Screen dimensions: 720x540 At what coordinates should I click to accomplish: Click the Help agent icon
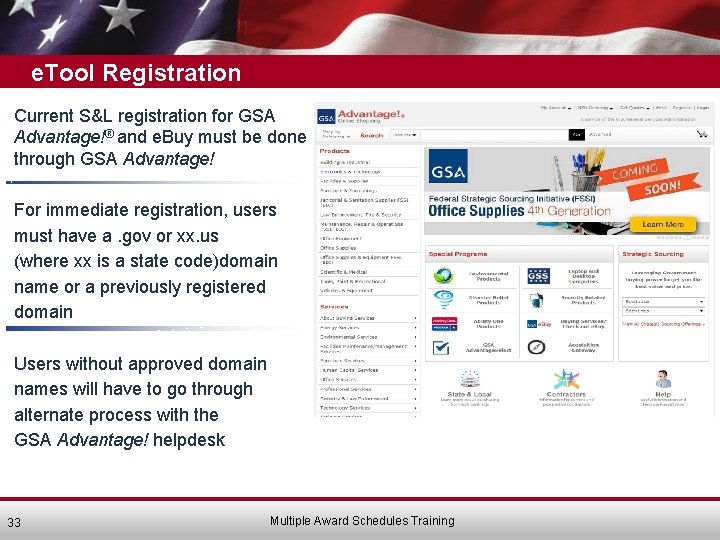click(x=663, y=379)
